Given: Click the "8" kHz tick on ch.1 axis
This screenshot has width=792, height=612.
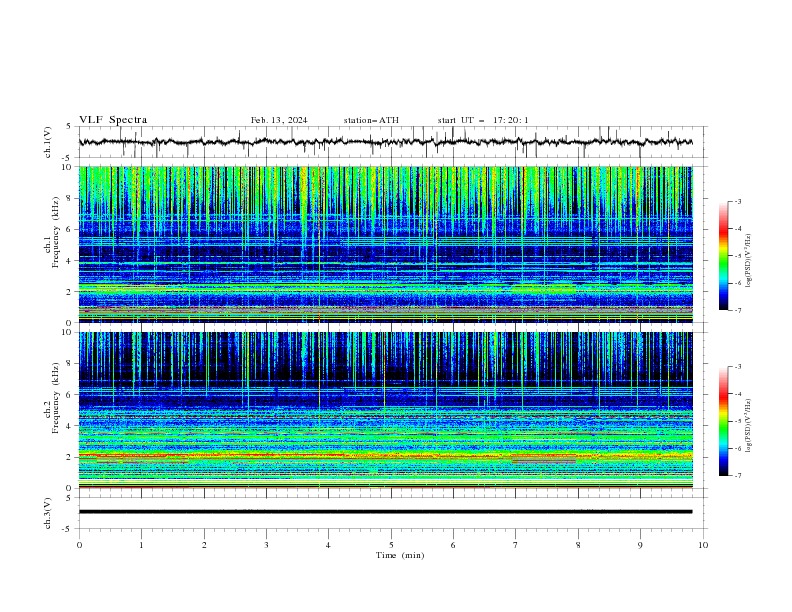Looking at the screenshot, I should 69,198.
